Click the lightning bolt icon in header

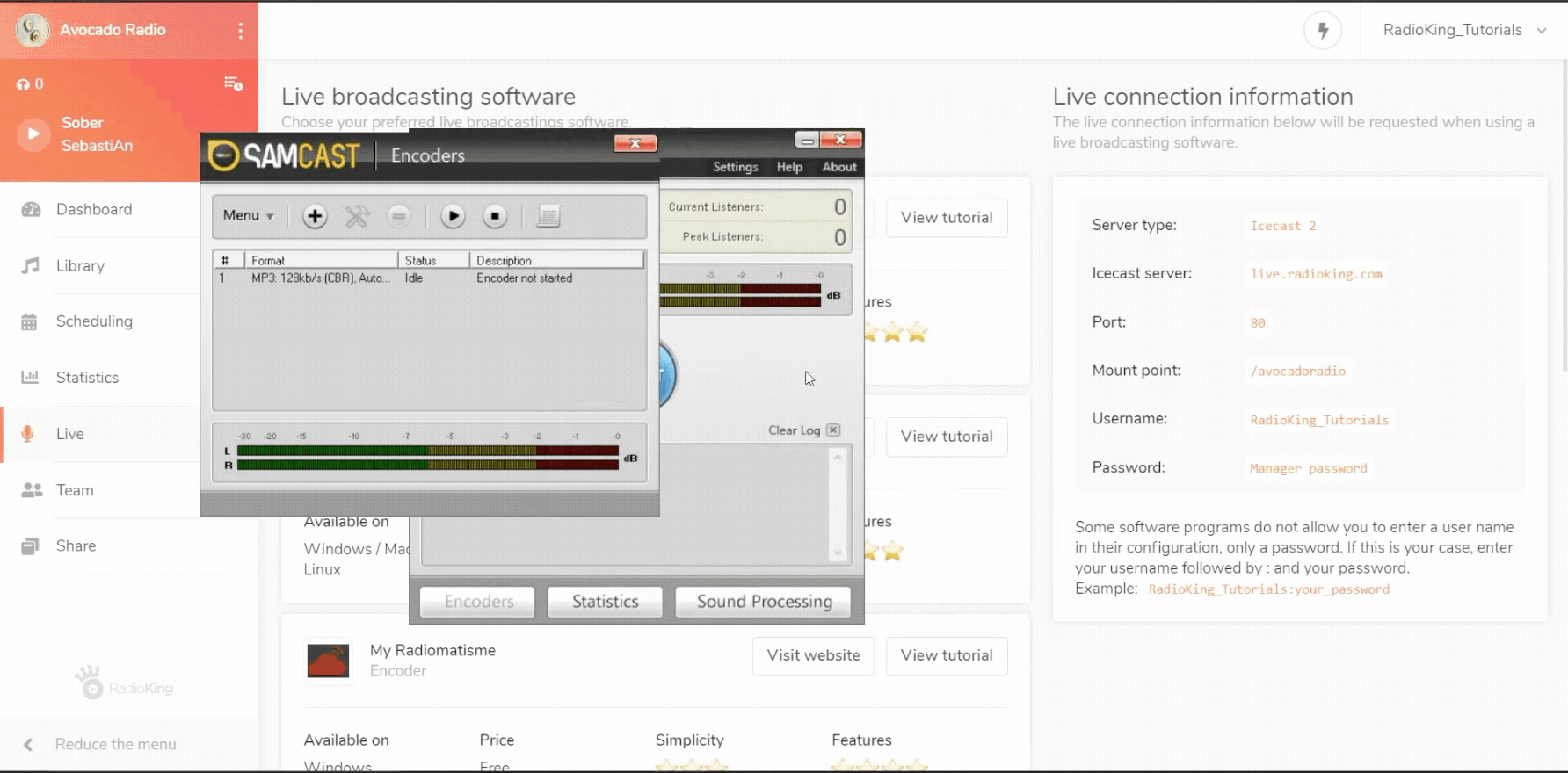[x=1322, y=31]
